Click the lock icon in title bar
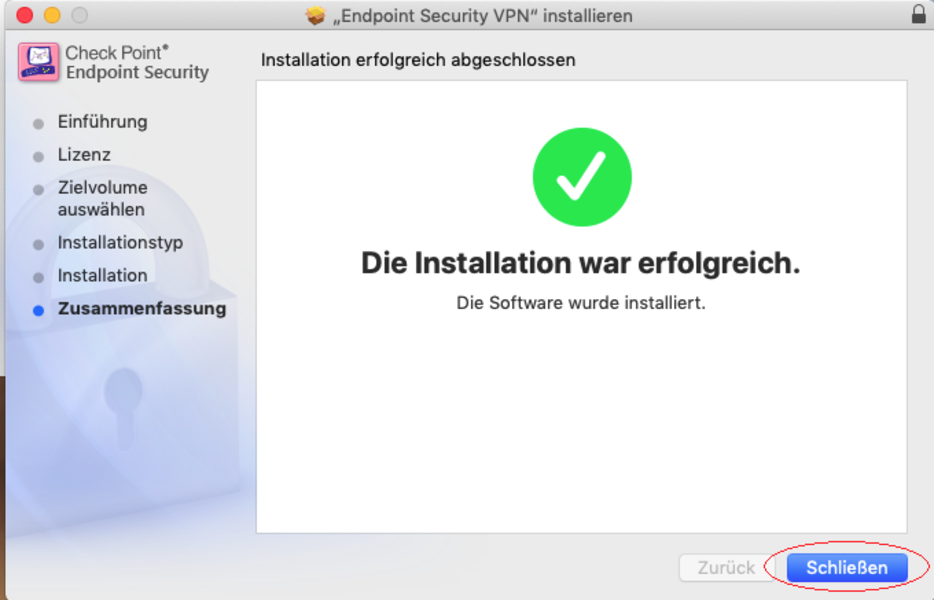This screenshot has height=600, width=934. [x=919, y=14]
